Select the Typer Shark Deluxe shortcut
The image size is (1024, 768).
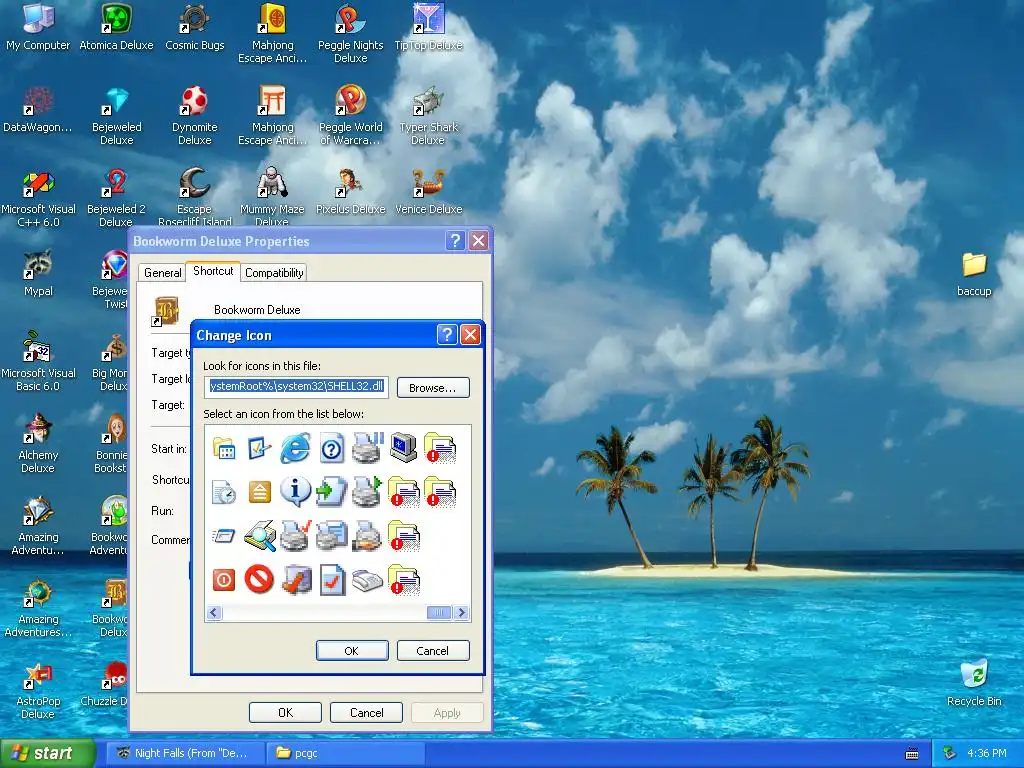click(428, 116)
